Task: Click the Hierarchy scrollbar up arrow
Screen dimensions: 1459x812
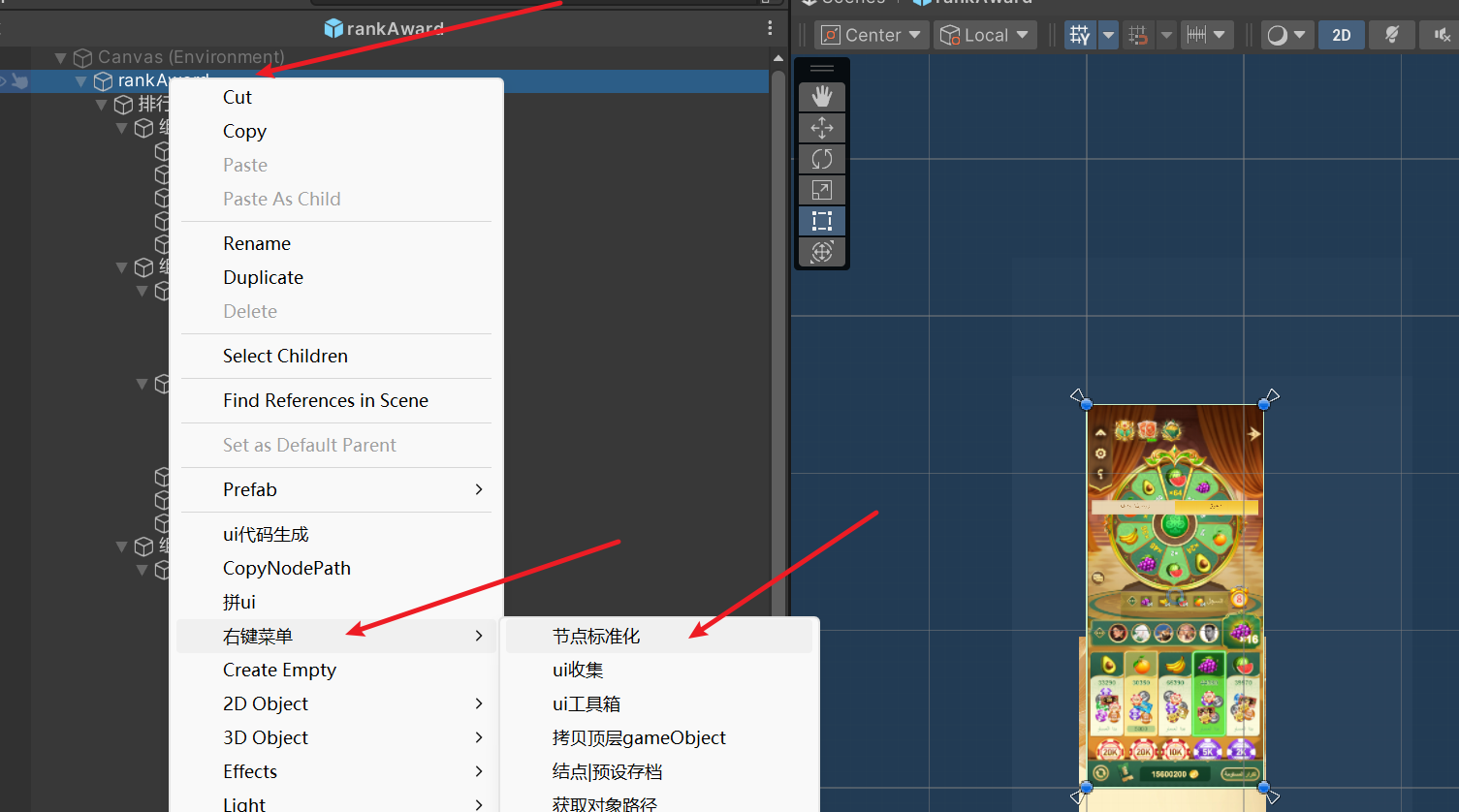Action: click(777, 58)
